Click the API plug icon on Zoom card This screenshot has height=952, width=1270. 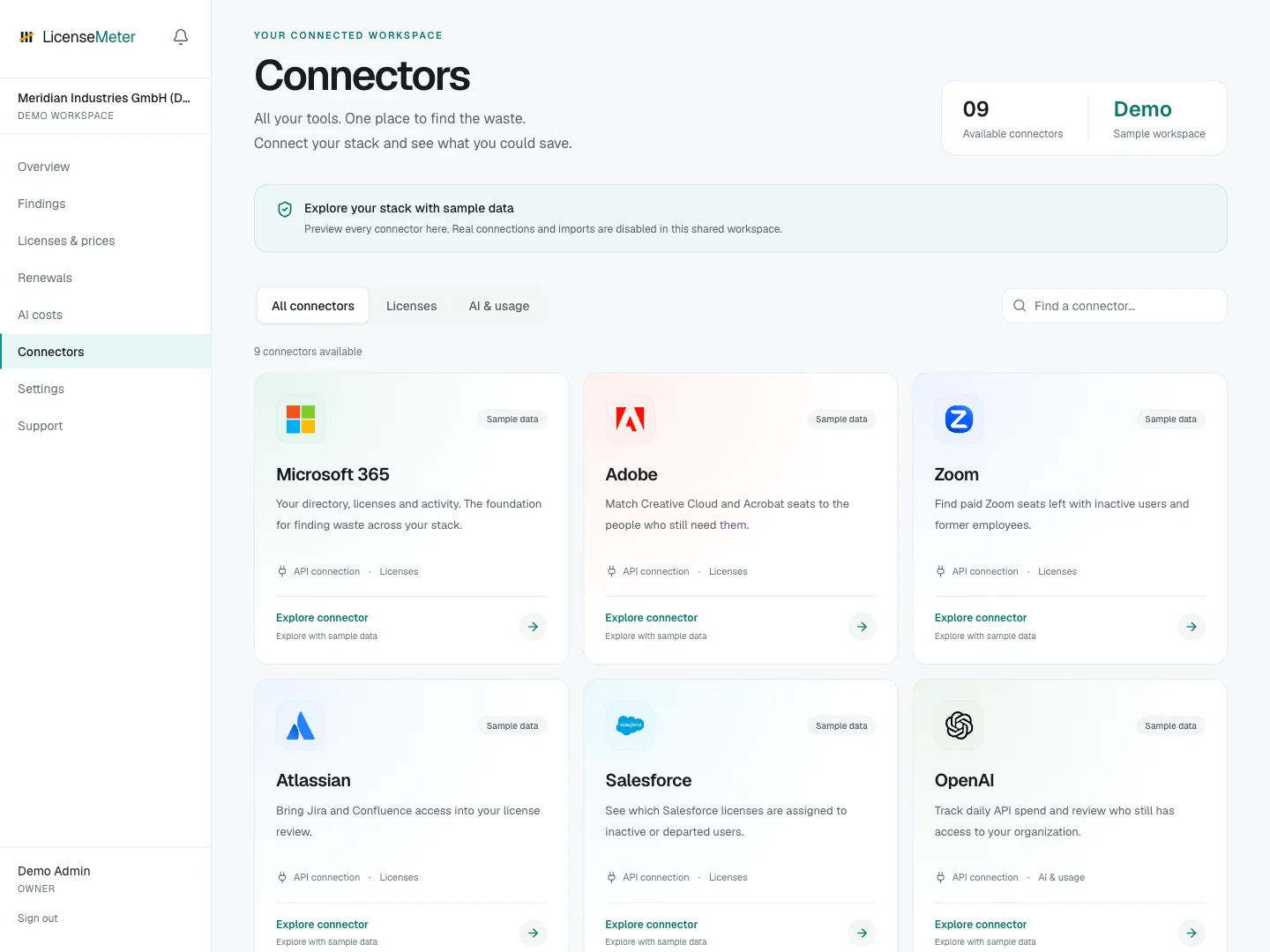940,571
